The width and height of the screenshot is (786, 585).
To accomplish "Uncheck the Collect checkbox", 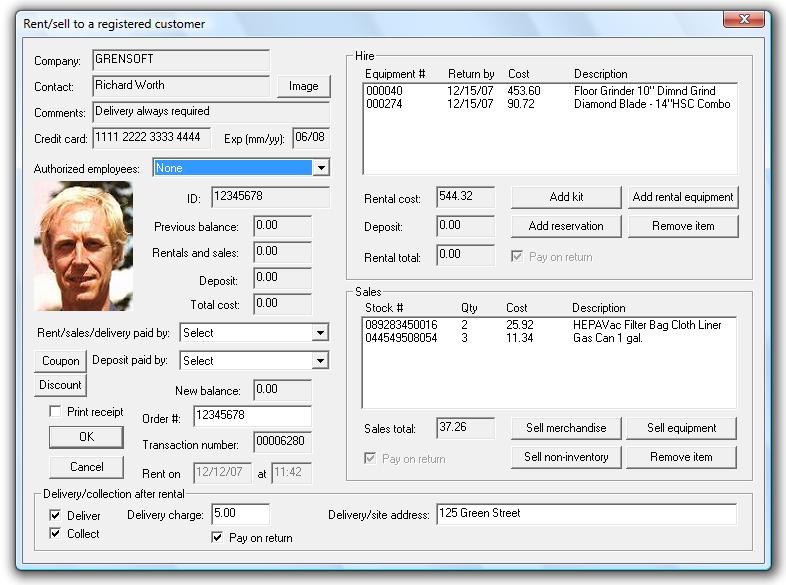I will coord(56,534).
